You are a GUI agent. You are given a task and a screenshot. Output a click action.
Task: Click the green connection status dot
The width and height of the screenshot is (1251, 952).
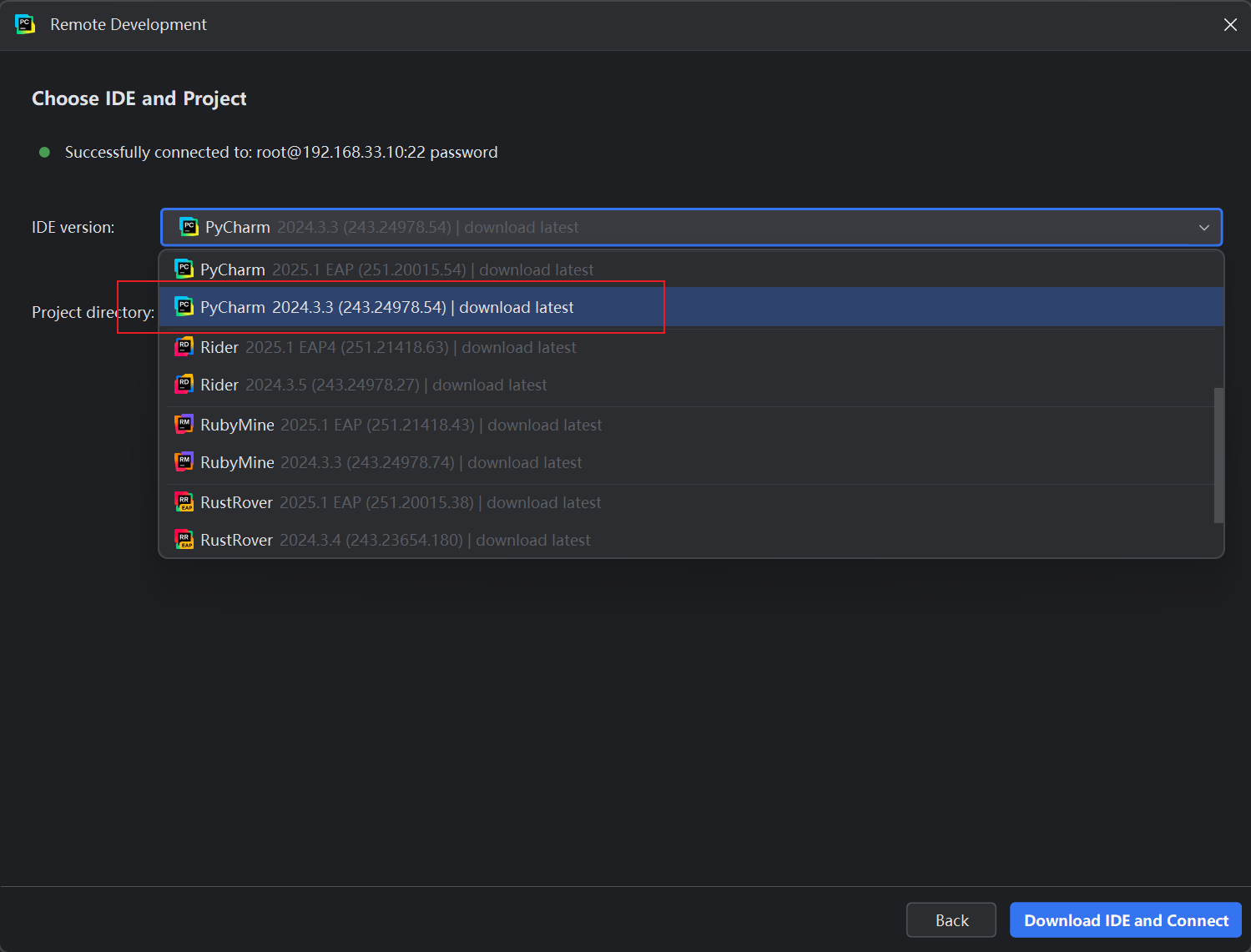(x=45, y=152)
